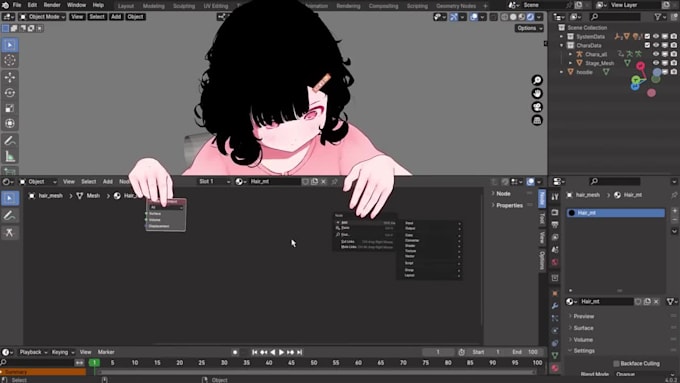
Task: Switch perspective/orthographic grid gizmo
Action: 537,121
